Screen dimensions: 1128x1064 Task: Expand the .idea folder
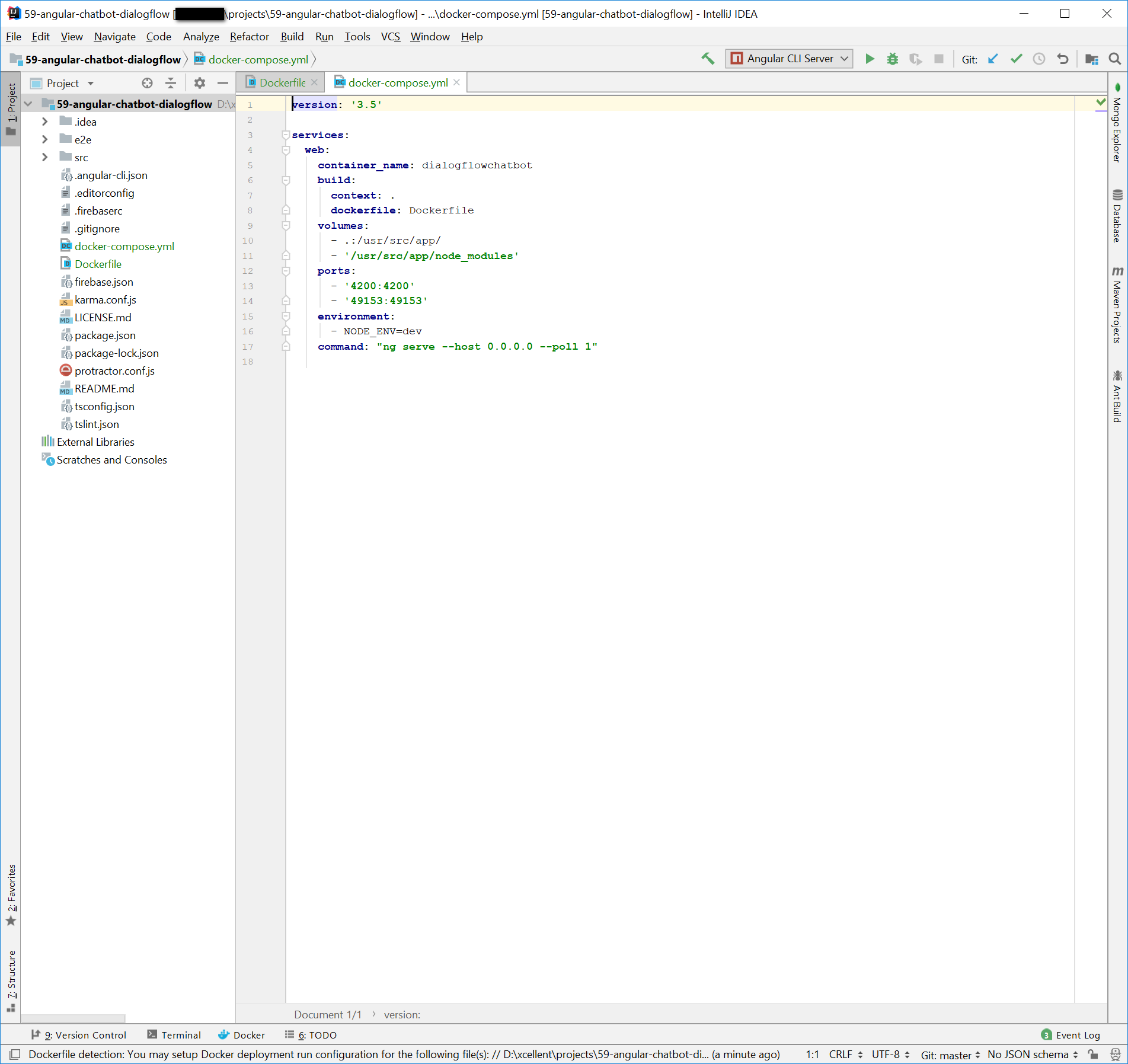(45, 122)
